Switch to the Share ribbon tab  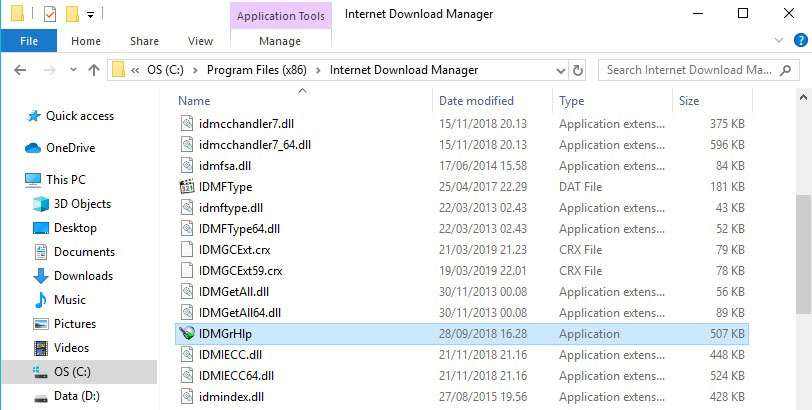pos(144,41)
